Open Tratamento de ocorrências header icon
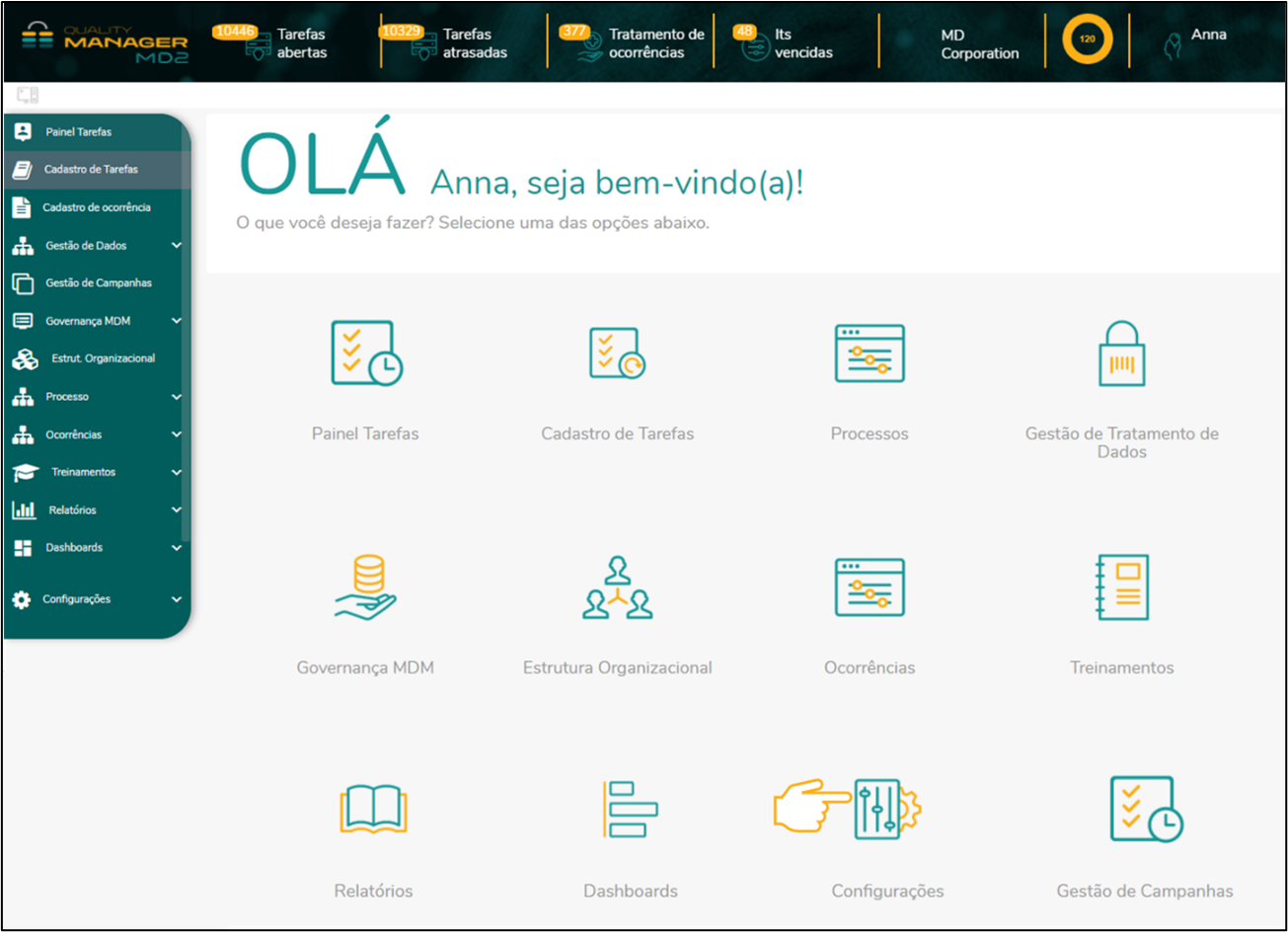The height and width of the screenshot is (932, 1288). click(588, 49)
